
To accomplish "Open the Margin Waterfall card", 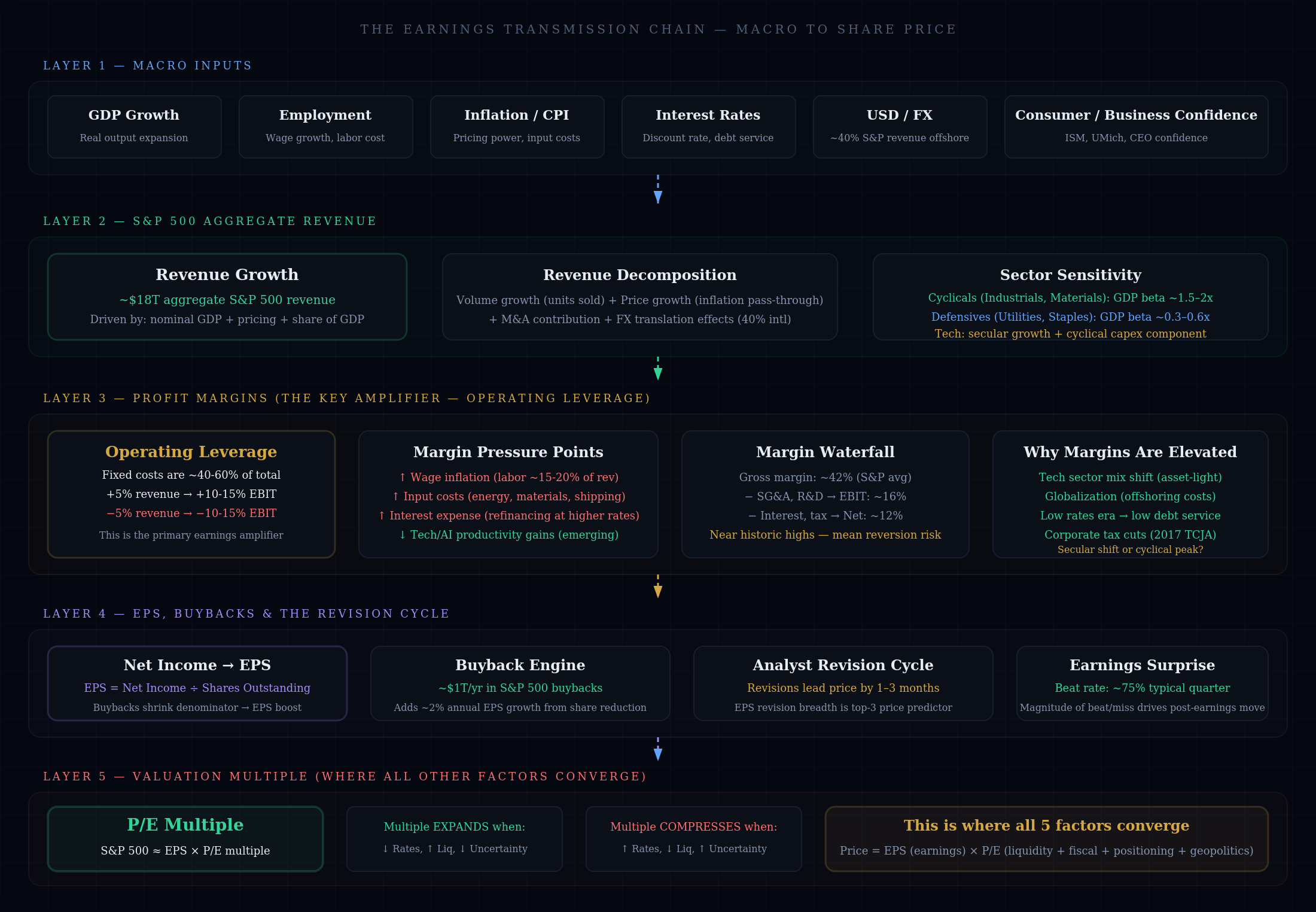I will click(x=825, y=494).
